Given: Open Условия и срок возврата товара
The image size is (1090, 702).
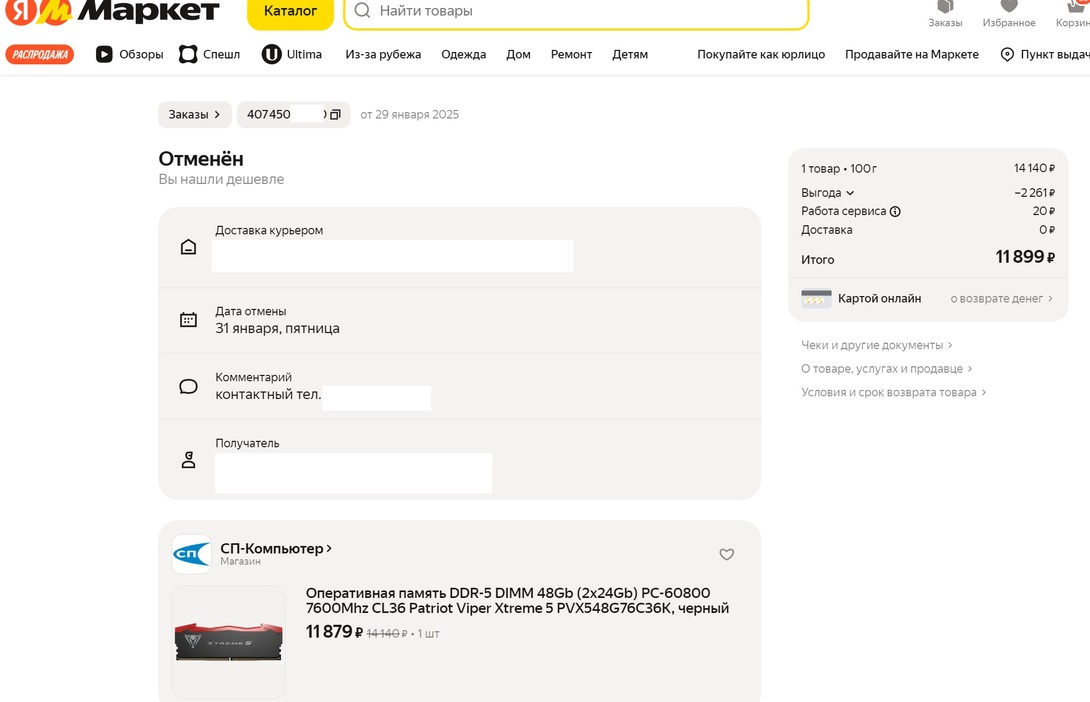Looking at the screenshot, I should (x=893, y=392).
